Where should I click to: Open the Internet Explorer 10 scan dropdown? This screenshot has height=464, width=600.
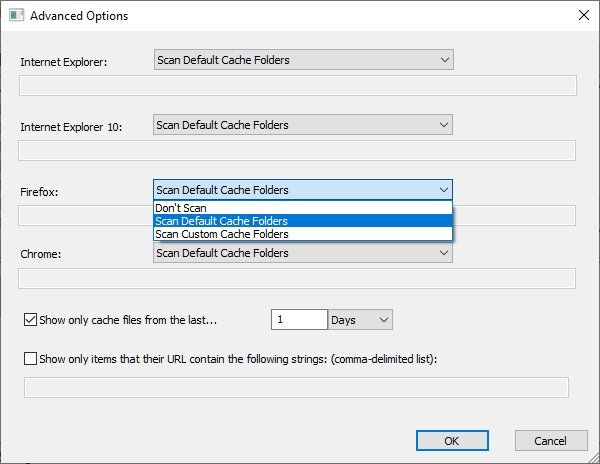pyautogui.click(x=302, y=125)
